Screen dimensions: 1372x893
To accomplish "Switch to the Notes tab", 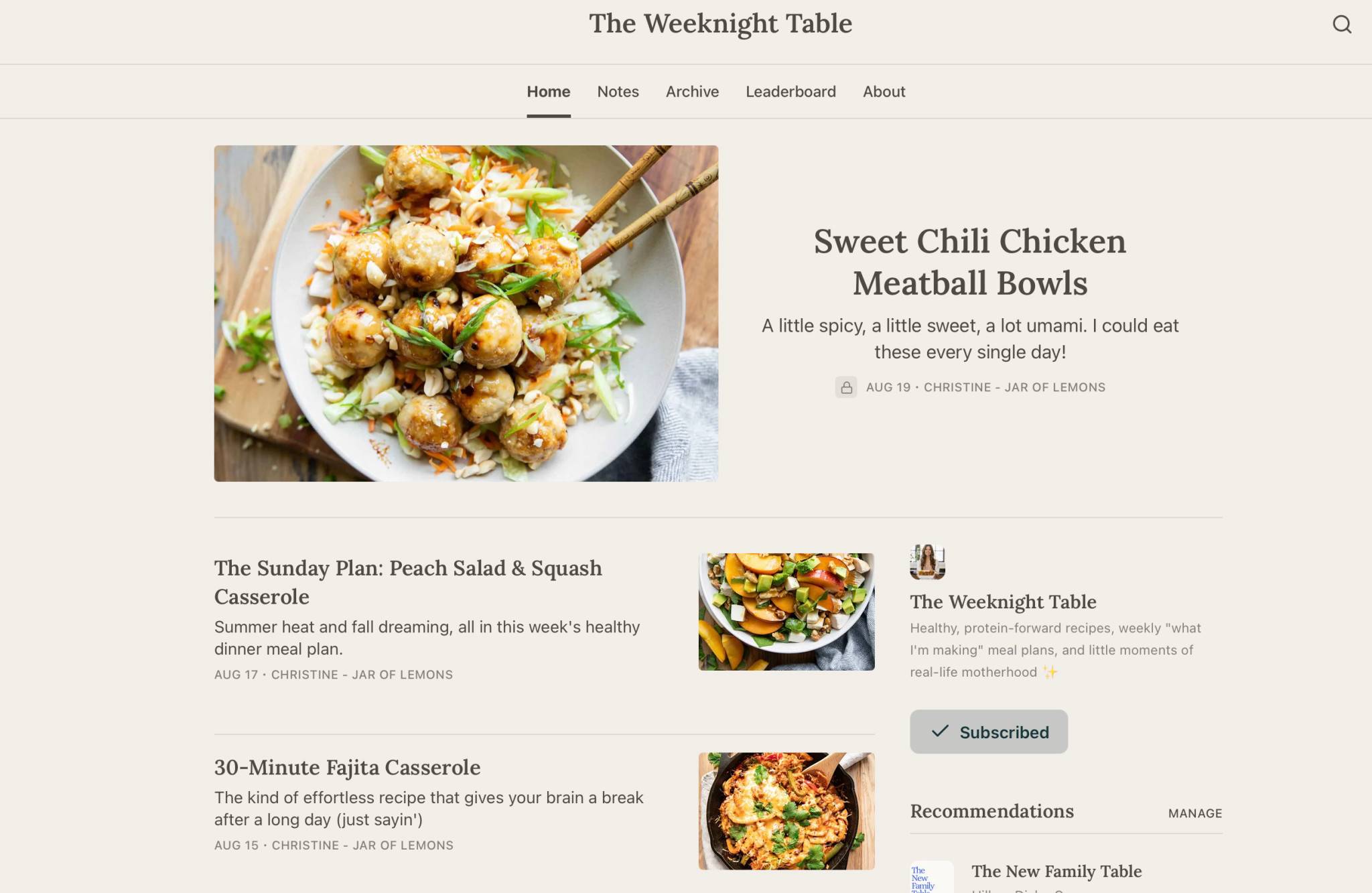I will click(x=618, y=92).
